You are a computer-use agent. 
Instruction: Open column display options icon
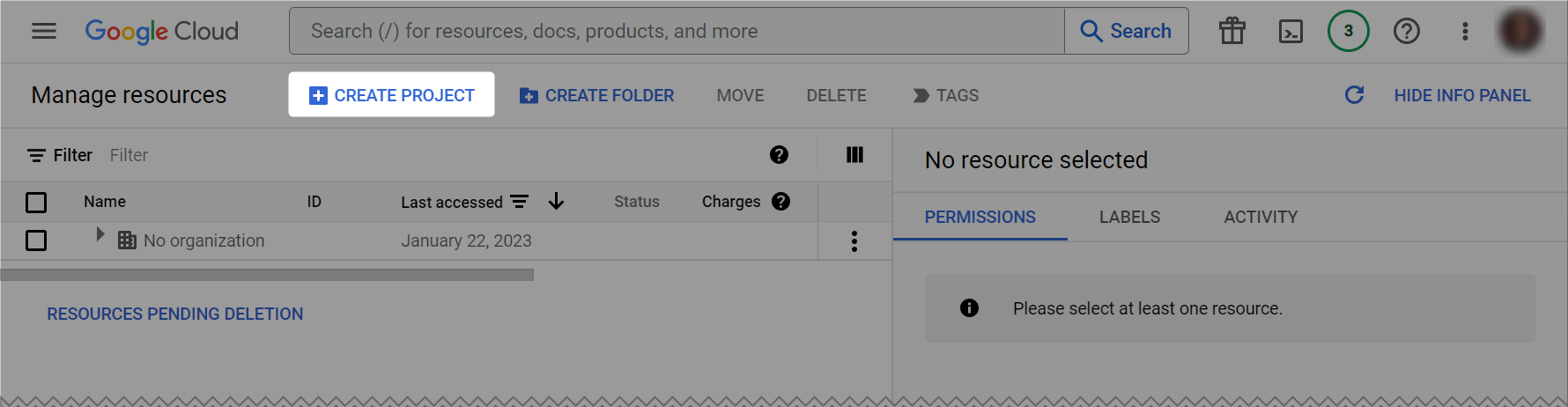click(x=854, y=155)
